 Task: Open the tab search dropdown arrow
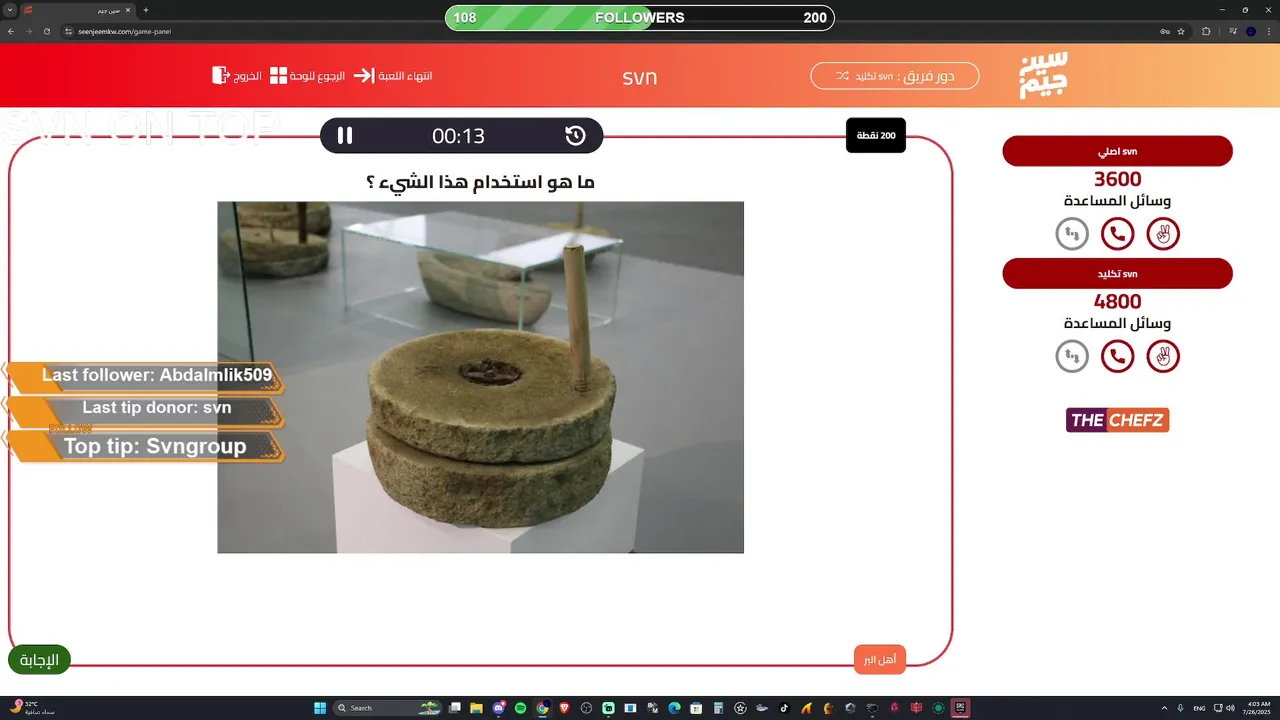tap(8, 10)
